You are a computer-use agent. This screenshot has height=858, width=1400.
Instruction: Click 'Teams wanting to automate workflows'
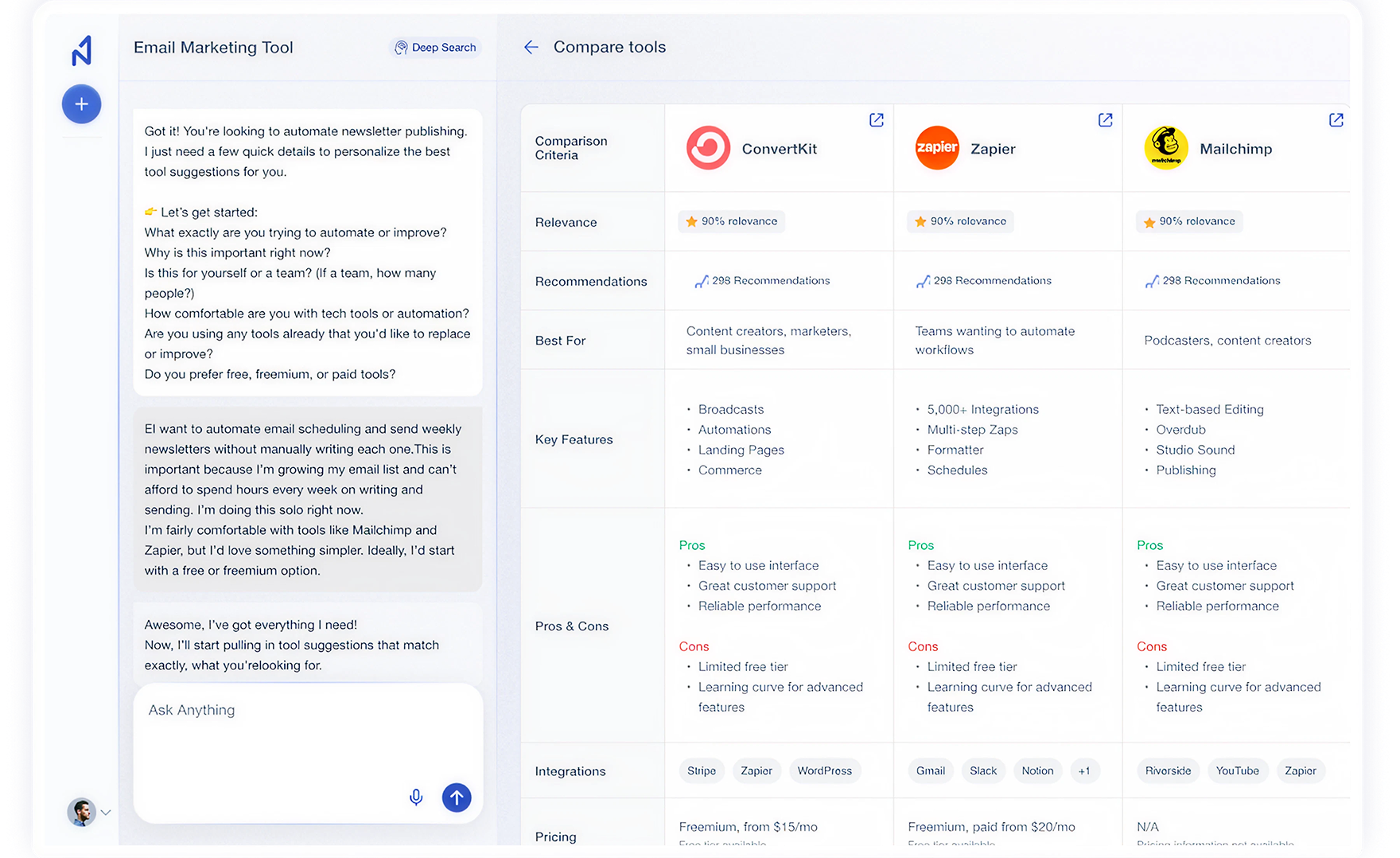coord(994,341)
